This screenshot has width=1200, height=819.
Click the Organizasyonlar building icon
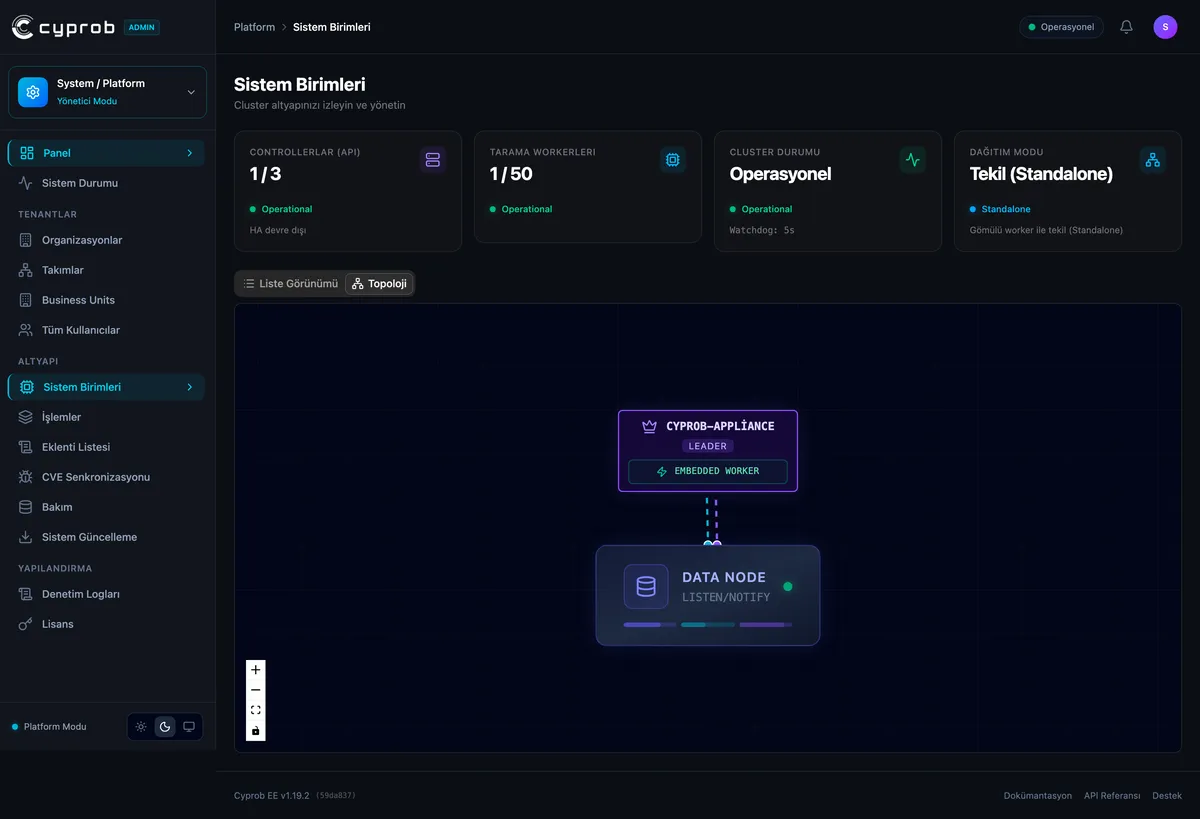26,240
